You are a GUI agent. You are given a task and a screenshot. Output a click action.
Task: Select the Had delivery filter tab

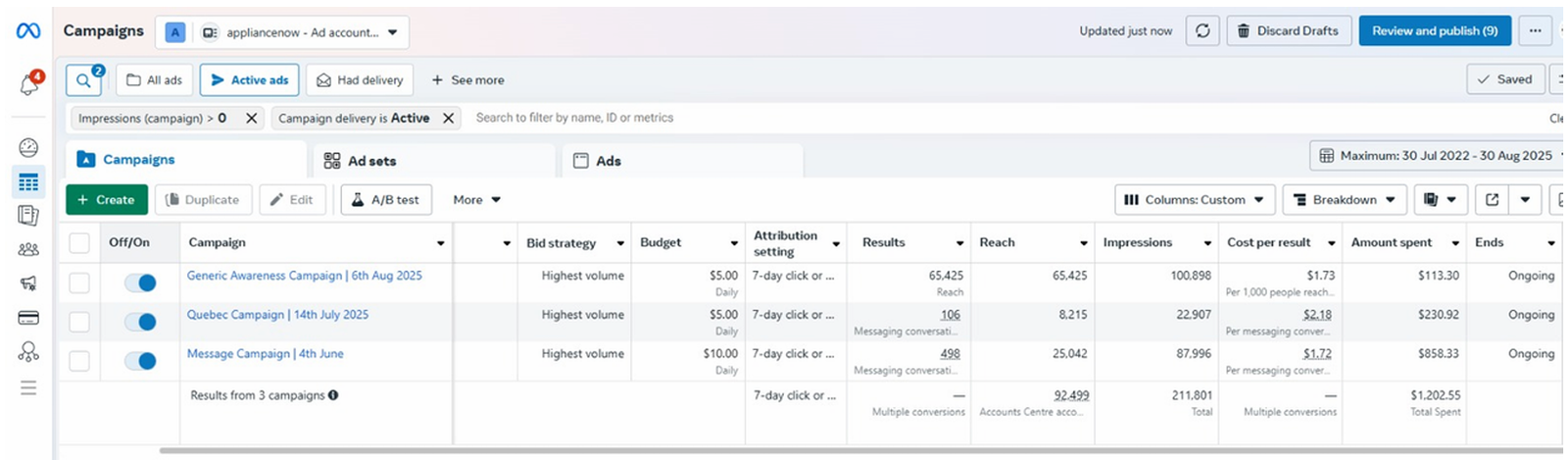click(x=360, y=80)
